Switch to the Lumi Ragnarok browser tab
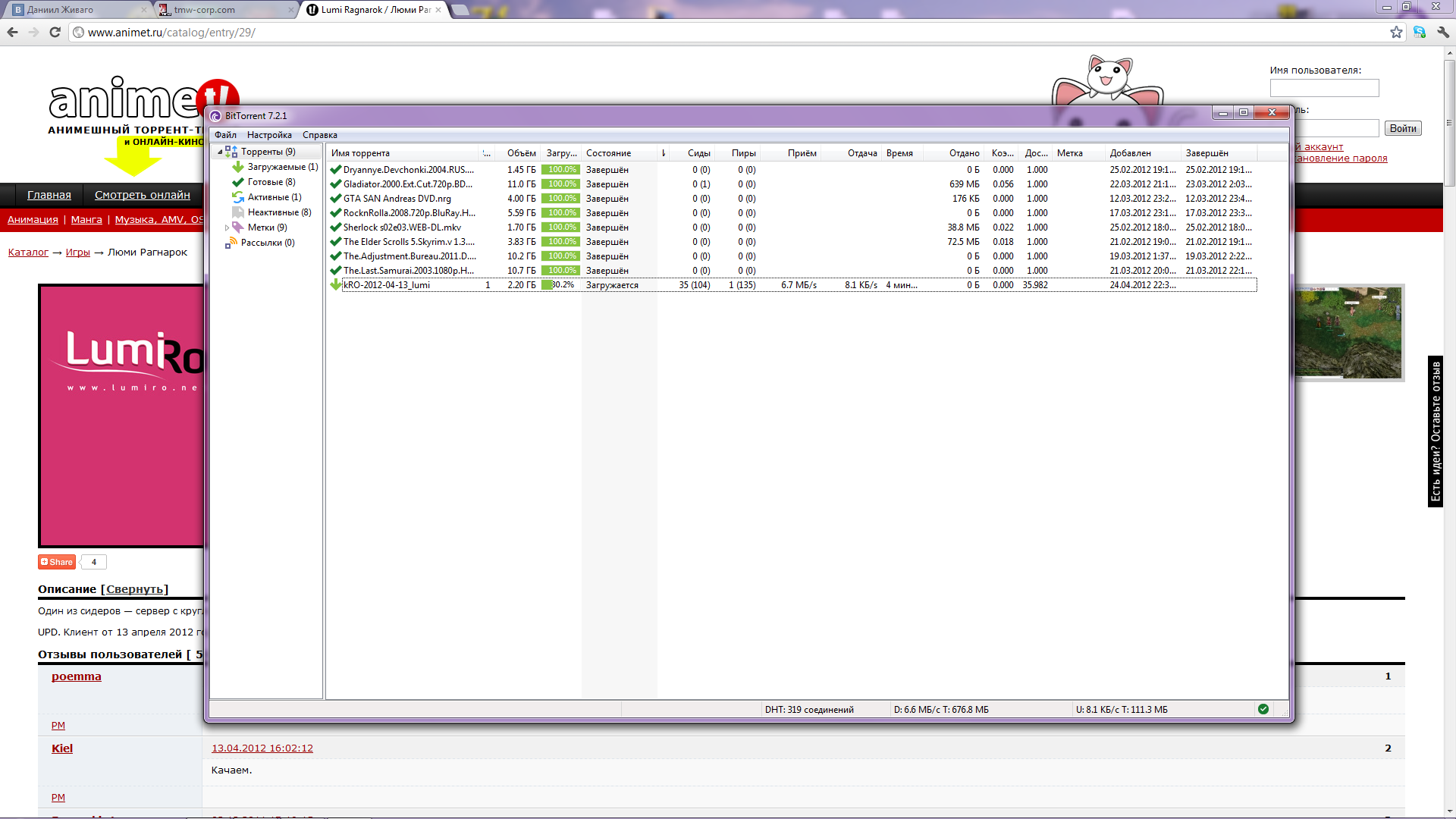Image resolution: width=1456 pixels, height=819 pixels. coord(375,10)
